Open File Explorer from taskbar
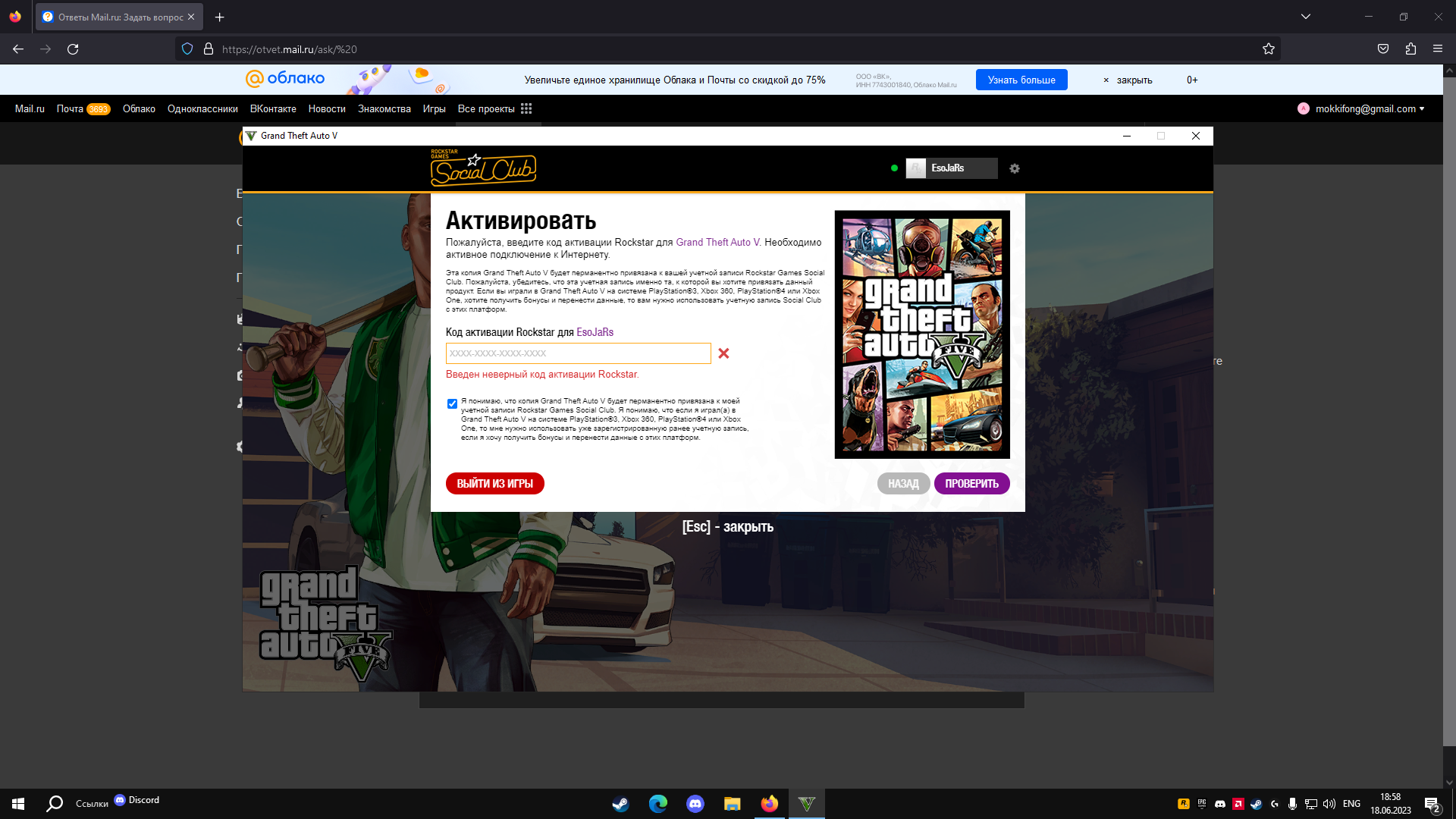 [x=732, y=804]
